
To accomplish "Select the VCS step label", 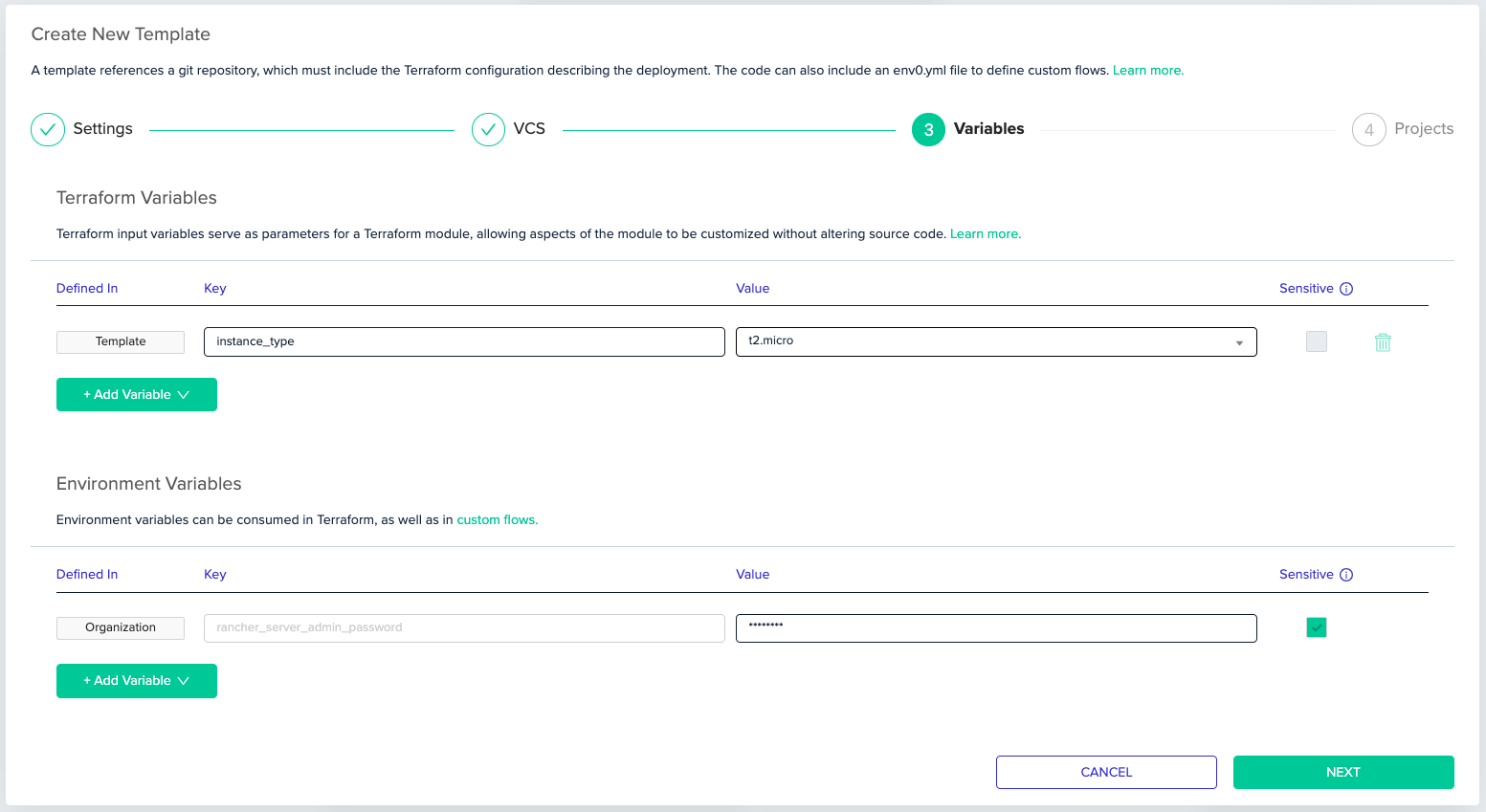I will point(530,128).
